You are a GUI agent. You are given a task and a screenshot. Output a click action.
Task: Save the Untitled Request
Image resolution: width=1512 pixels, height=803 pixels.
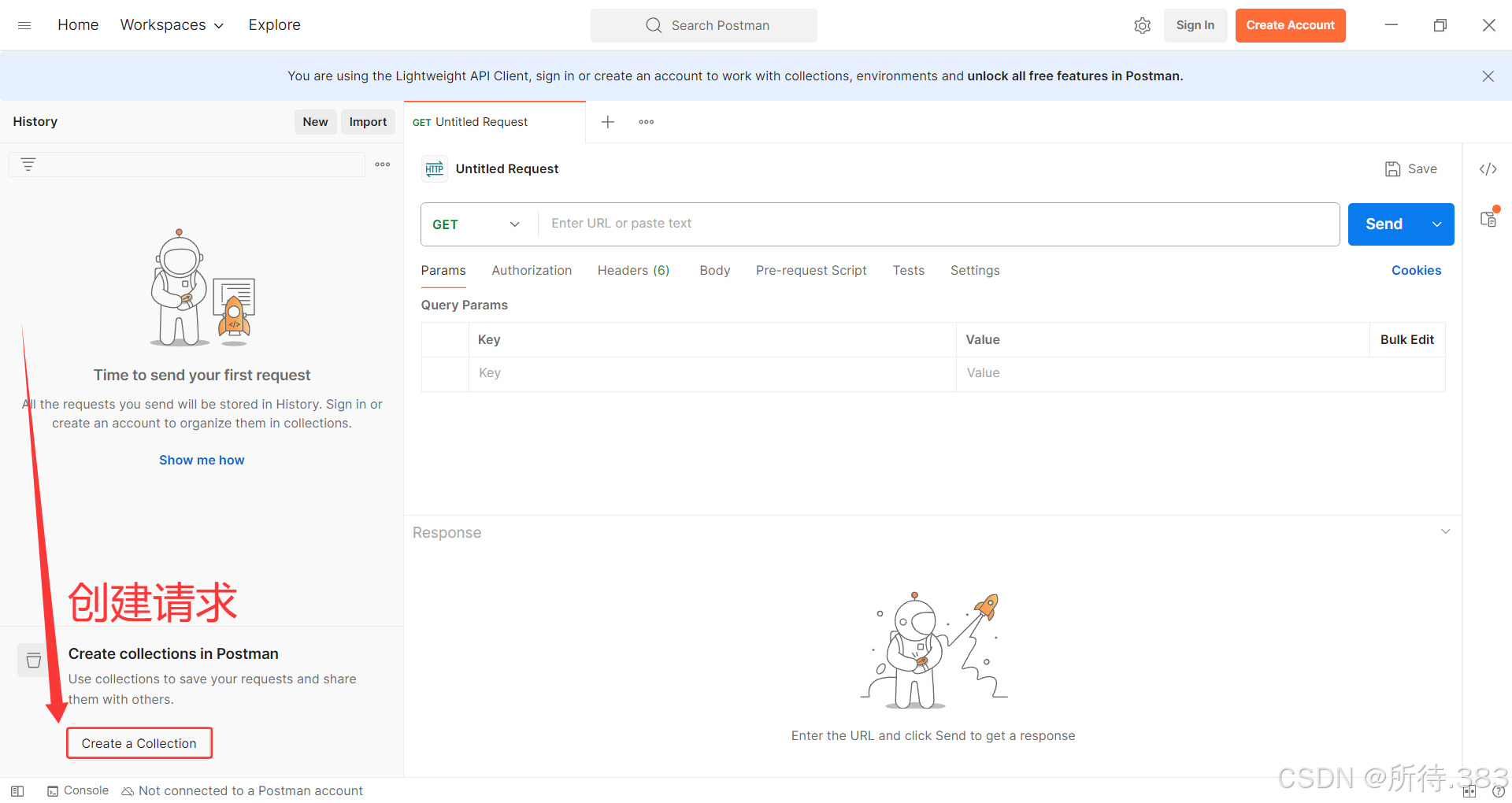tap(1411, 168)
